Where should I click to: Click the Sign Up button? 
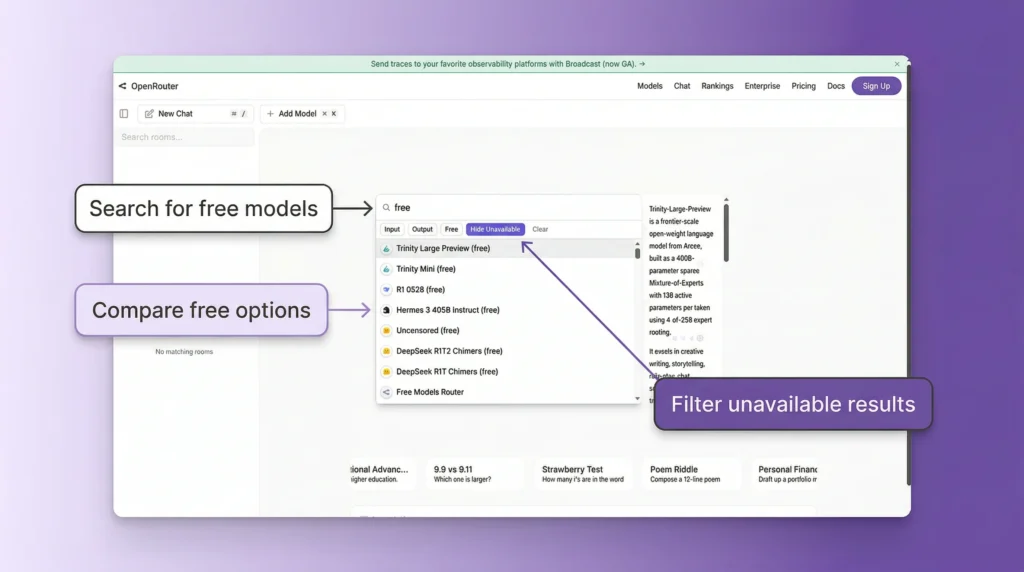point(876,86)
